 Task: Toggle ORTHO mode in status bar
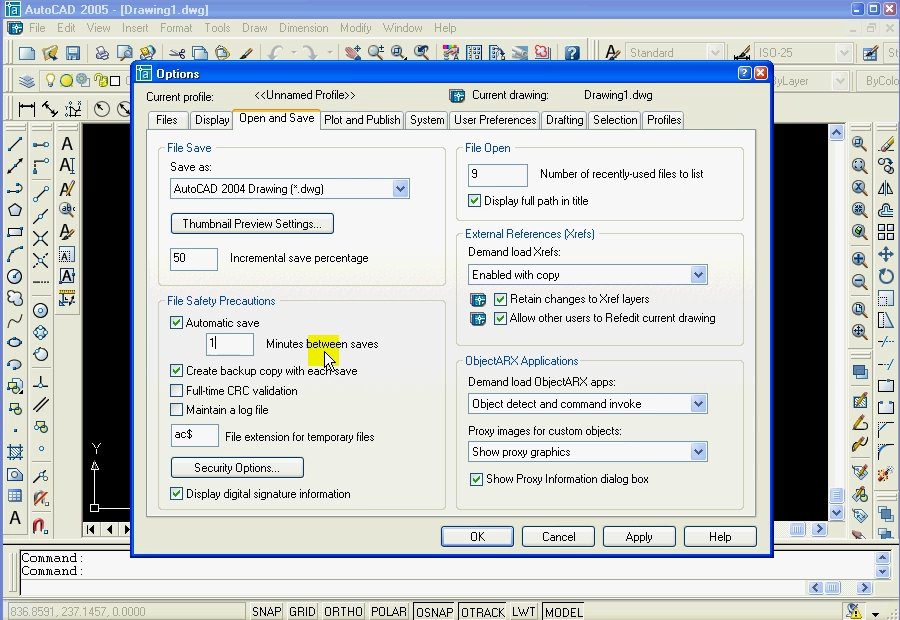coord(343,612)
